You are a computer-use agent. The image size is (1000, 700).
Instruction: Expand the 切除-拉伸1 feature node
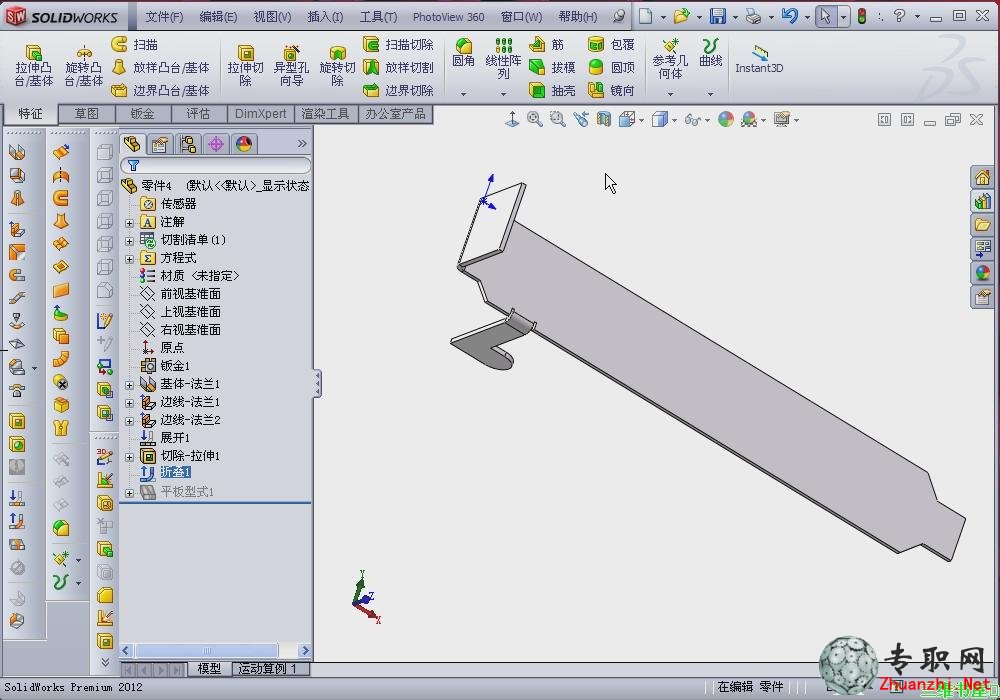click(x=129, y=457)
